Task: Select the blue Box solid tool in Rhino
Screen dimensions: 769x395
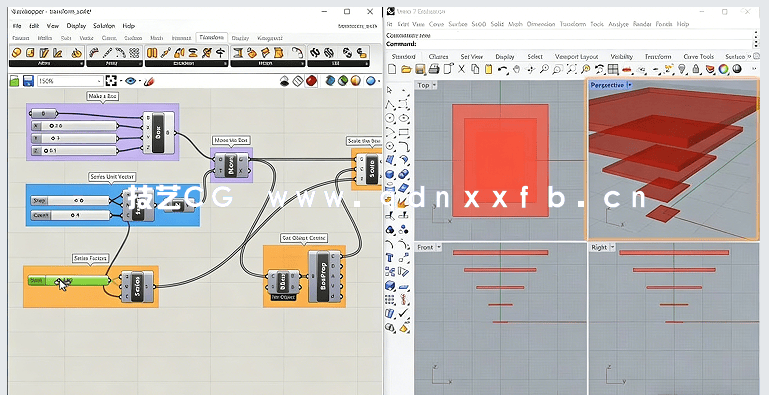Action: (389, 174)
